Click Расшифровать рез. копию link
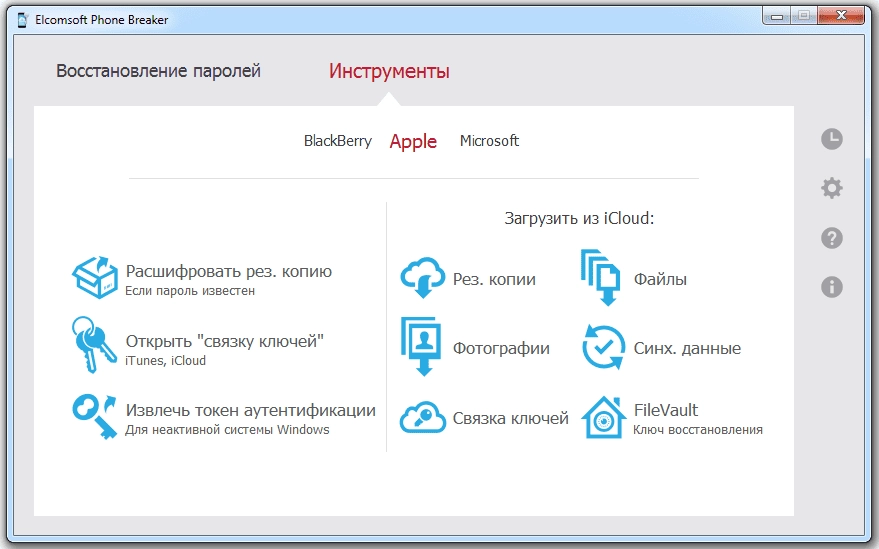The width and height of the screenshot is (879, 549). [229, 271]
